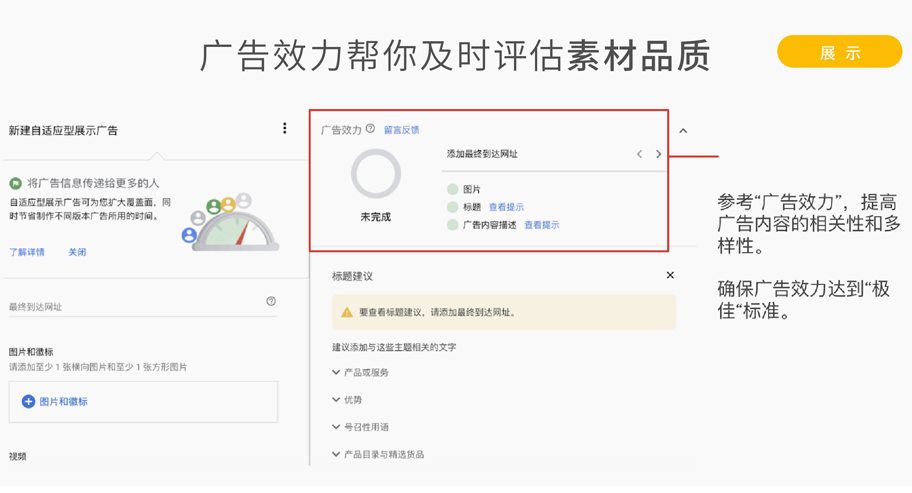Click the 广告效力 circular progress ring
Viewport: 912px width, 493px height.
(376, 174)
